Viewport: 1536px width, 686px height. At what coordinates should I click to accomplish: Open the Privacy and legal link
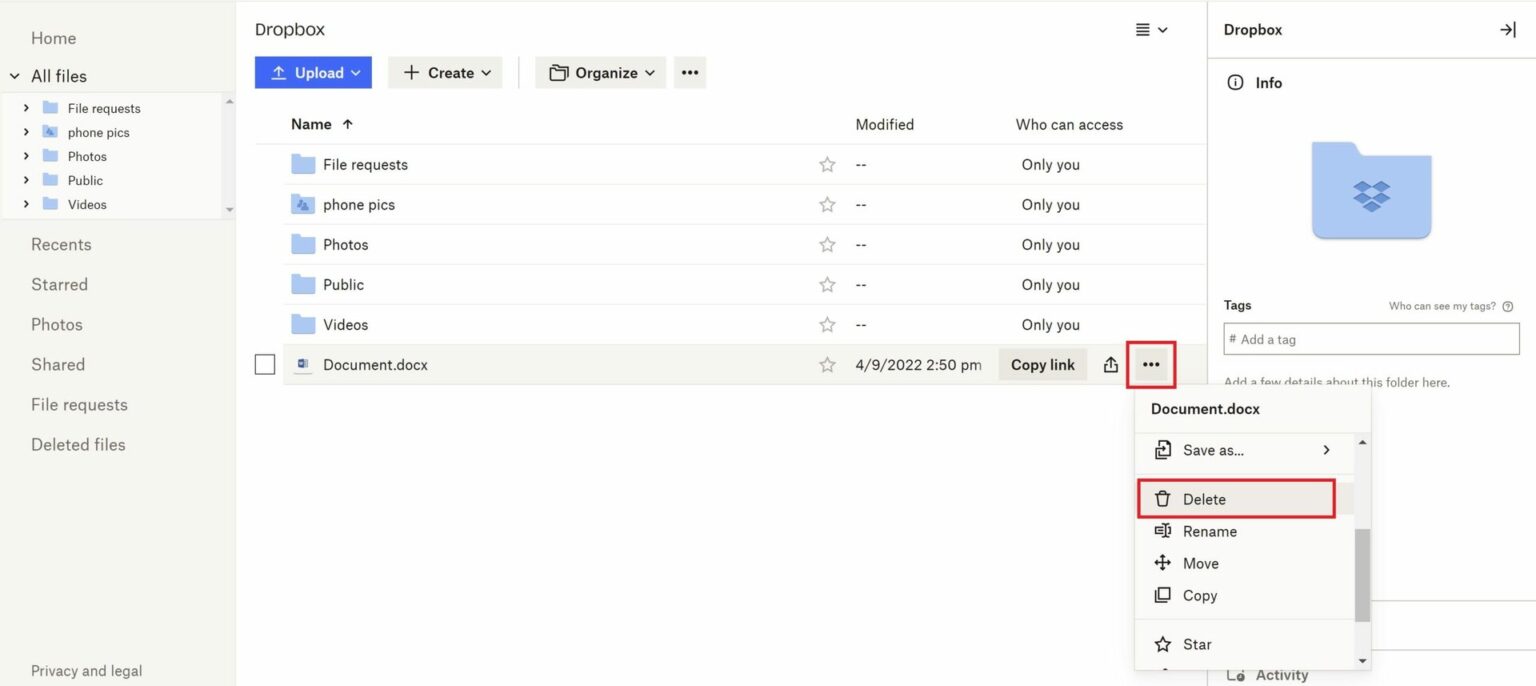point(87,670)
